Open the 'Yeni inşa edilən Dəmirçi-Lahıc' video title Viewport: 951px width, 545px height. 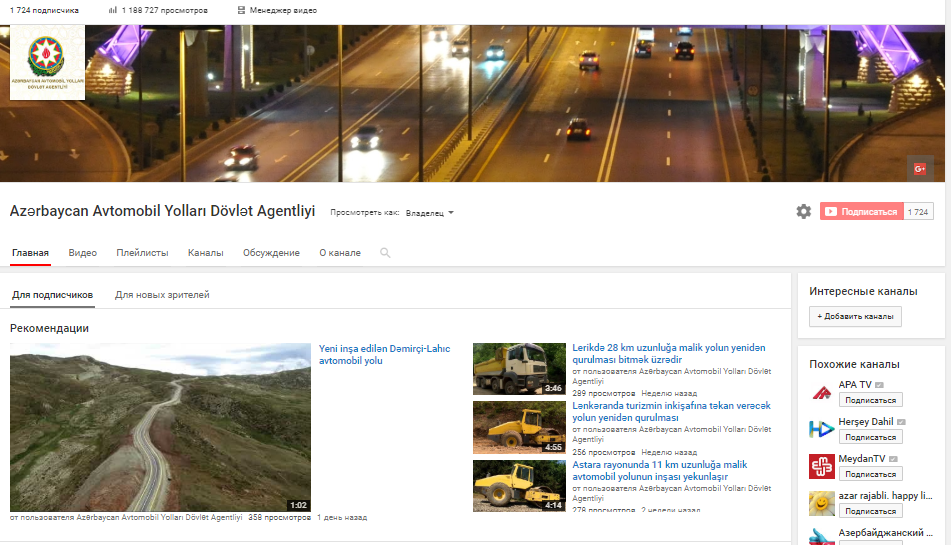pos(384,354)
